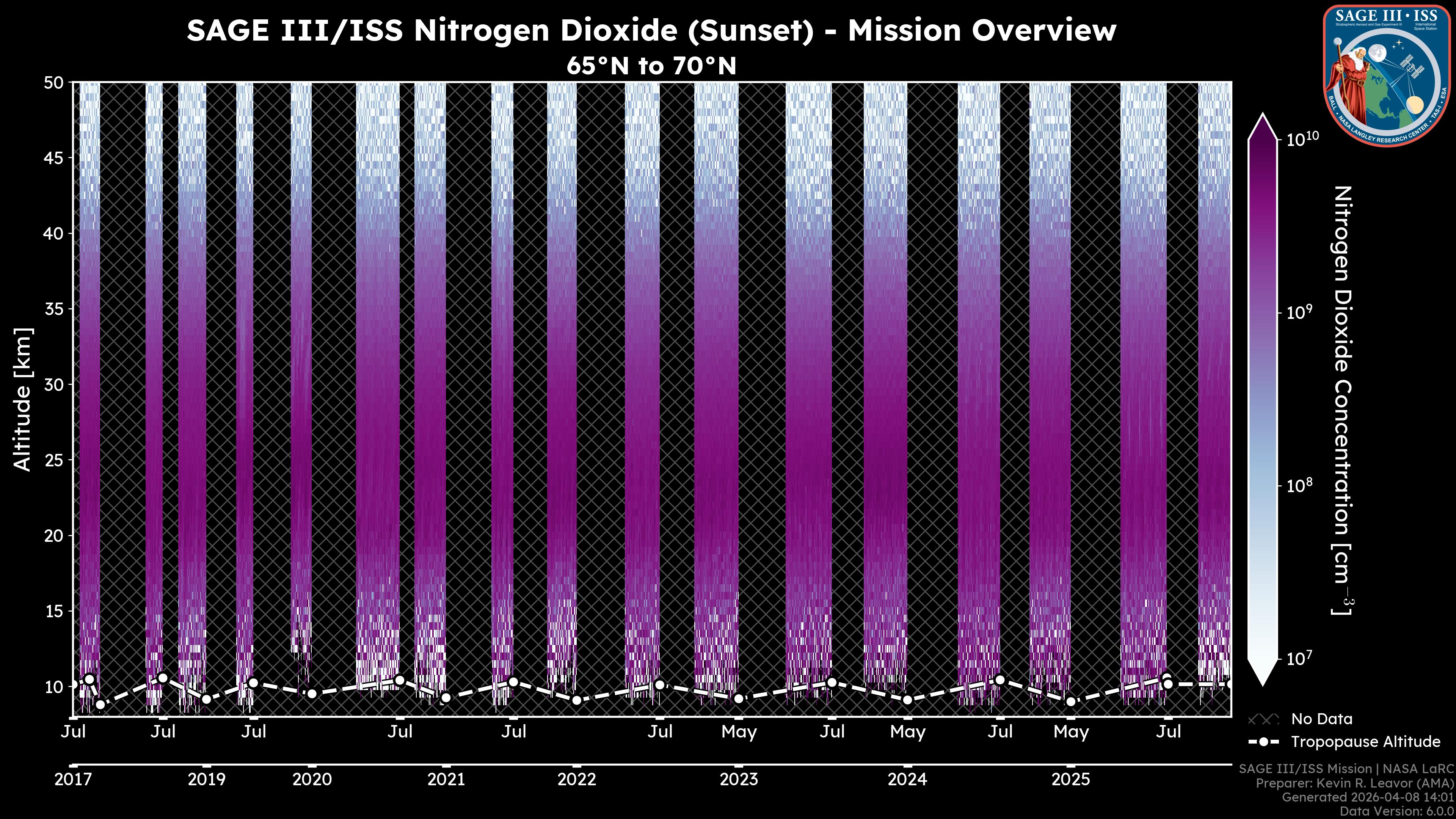Click the Tropopause Altitude legend marker
The height and width of the screenshot is (819, 1456).
pos(1263,742)
